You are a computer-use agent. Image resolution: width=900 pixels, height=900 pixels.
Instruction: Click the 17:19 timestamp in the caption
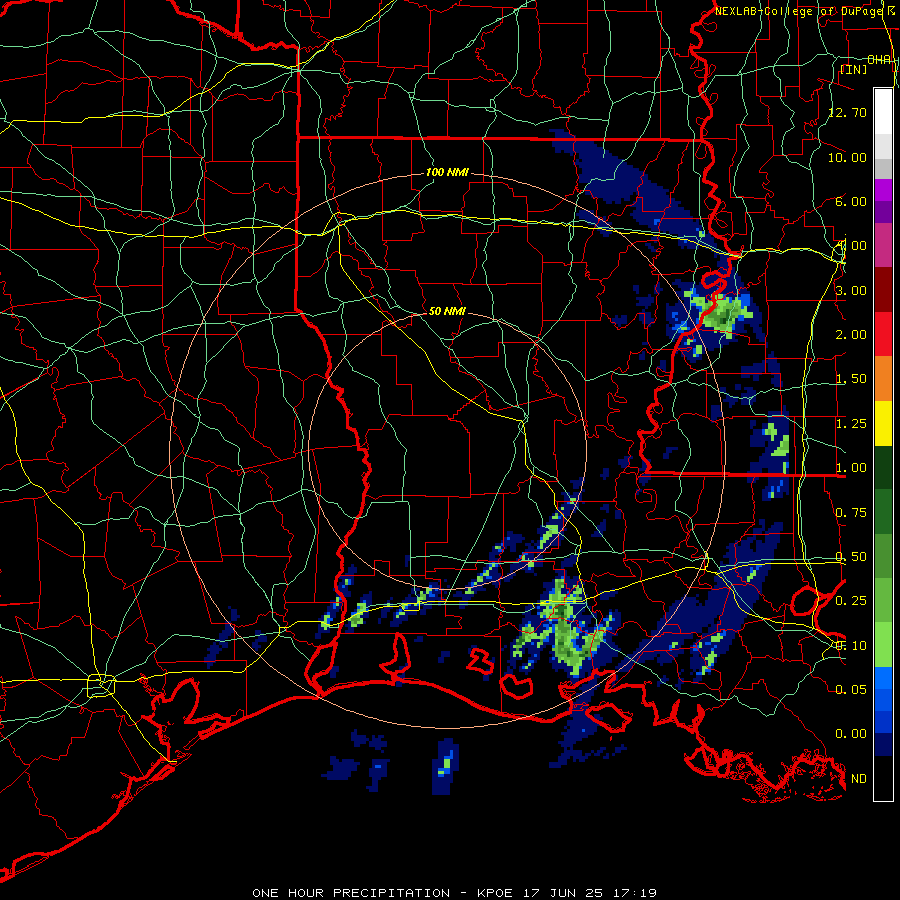[637, 893]
